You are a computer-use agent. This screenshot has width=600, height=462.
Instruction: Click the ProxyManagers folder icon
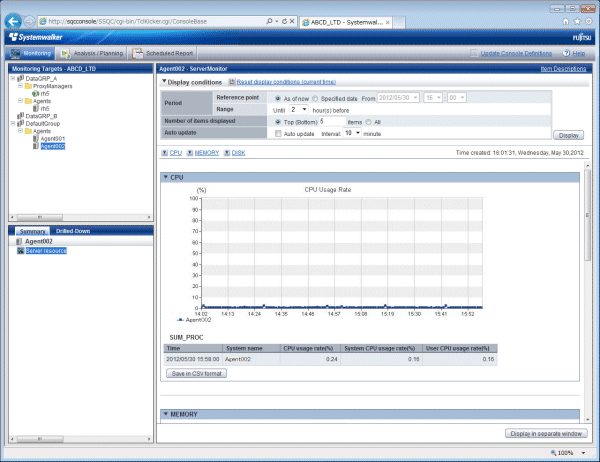click(x=28, y=86)
